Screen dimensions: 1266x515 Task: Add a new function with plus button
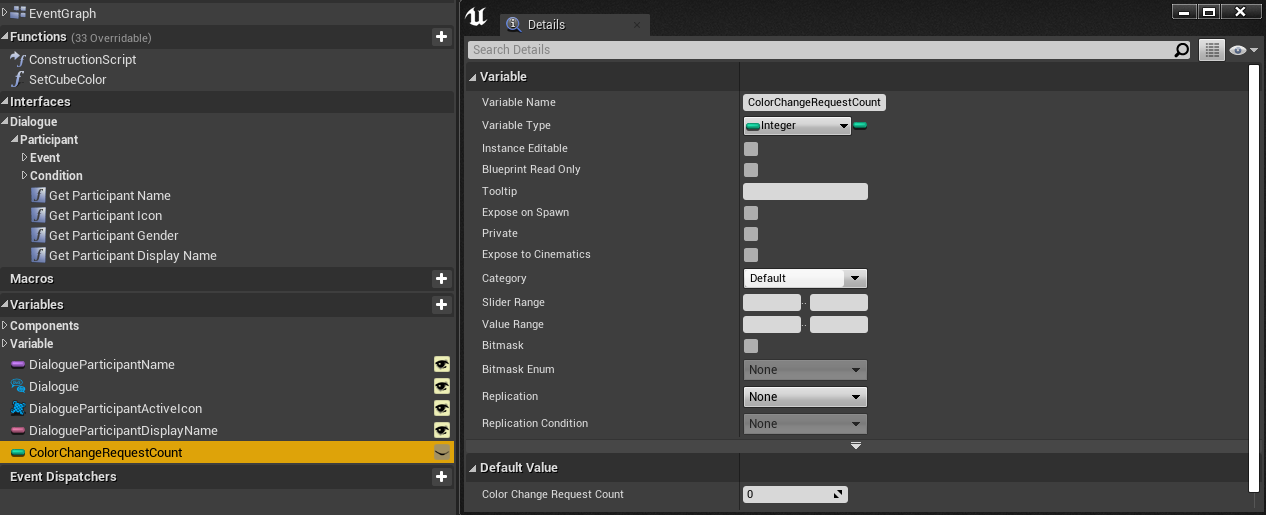(x=441, y=37)
